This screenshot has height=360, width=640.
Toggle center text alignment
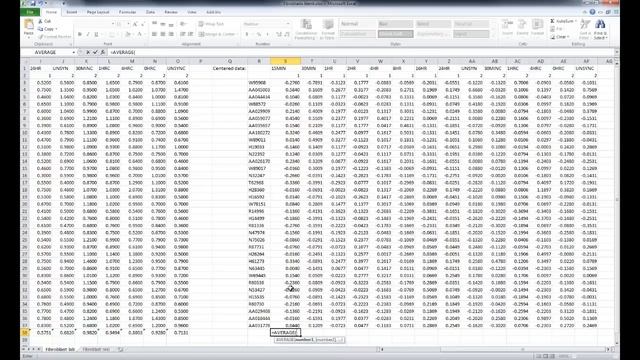[163, 34]
